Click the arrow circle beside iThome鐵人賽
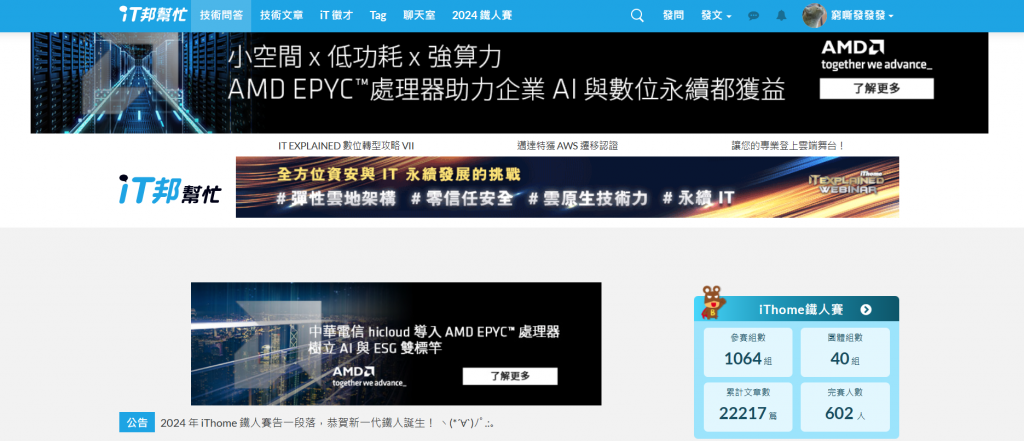The height and width of the screenshot is (441, 1024). [866, 310]
